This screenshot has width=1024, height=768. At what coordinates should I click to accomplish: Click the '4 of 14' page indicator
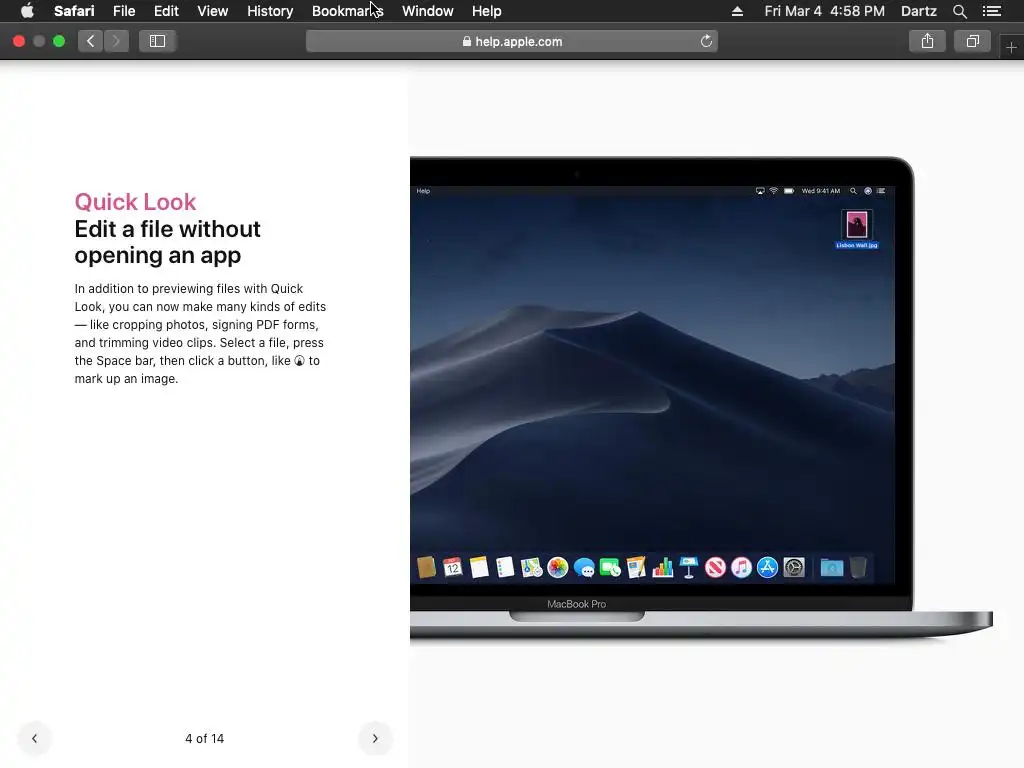pos(204,739)
